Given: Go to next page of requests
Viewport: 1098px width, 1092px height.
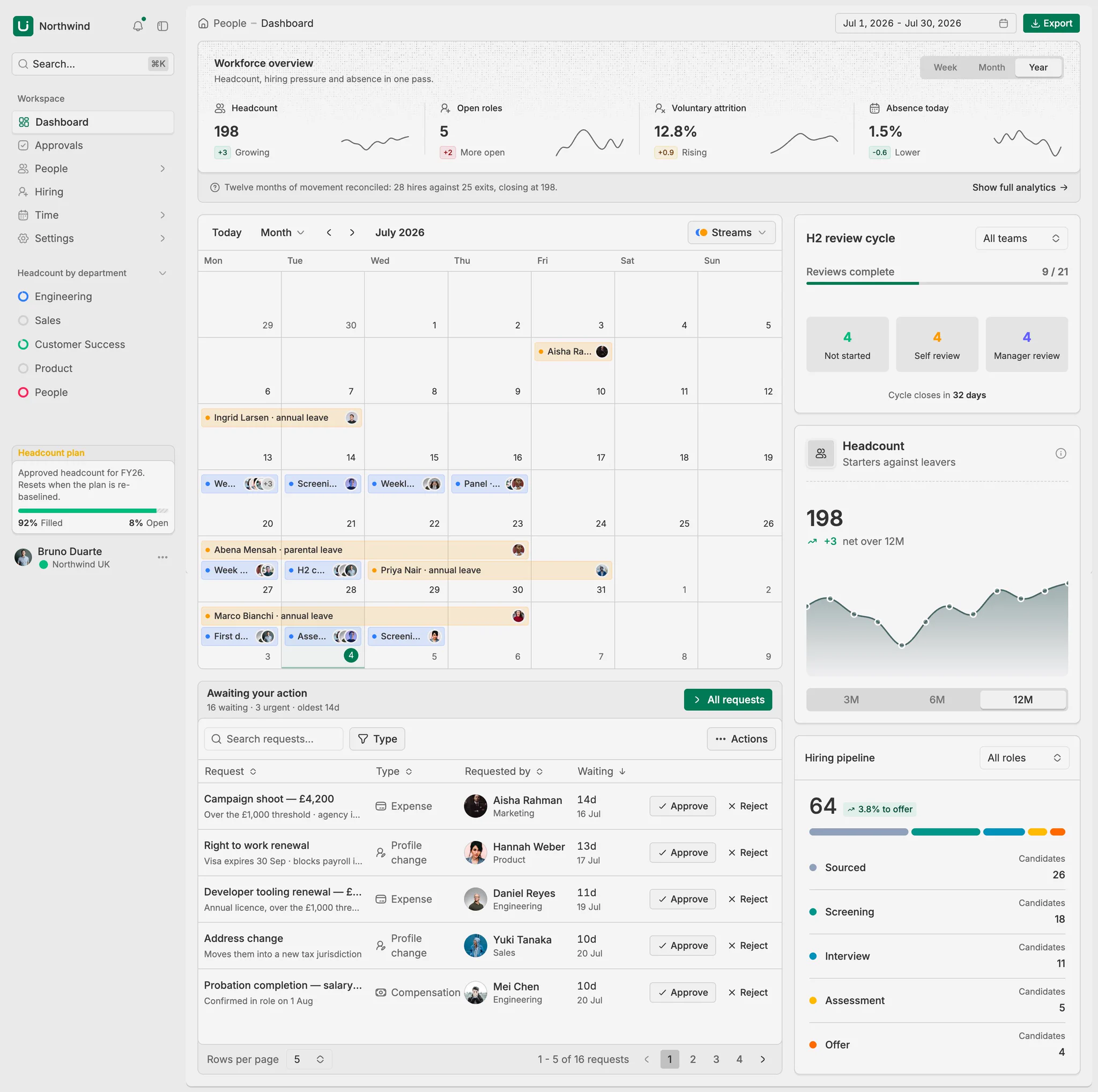Looking at the screenshot, I should [763, 1059].
